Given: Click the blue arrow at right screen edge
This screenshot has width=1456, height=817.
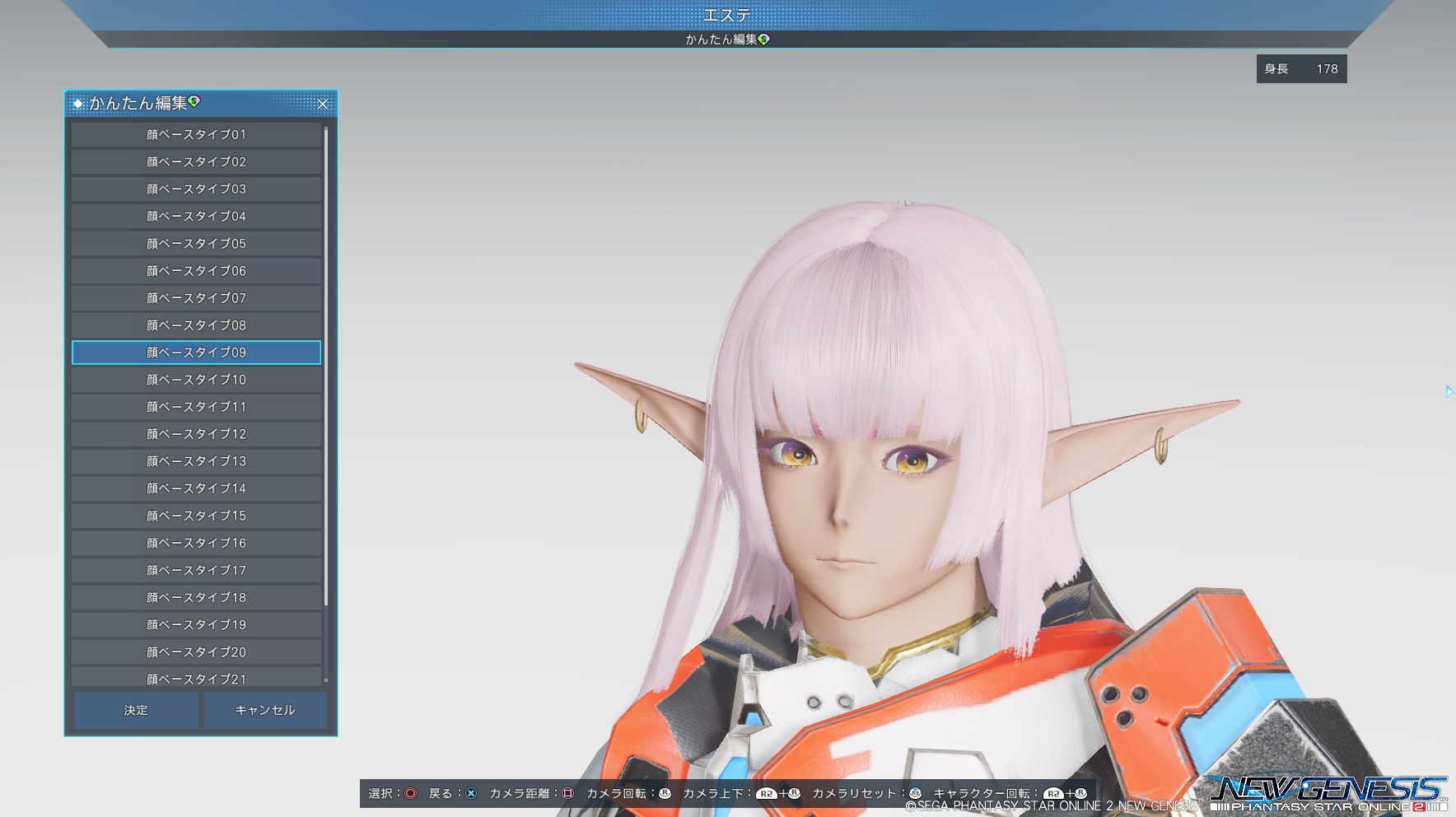Looking at the screenshot, I should [x=1449, y=391].
